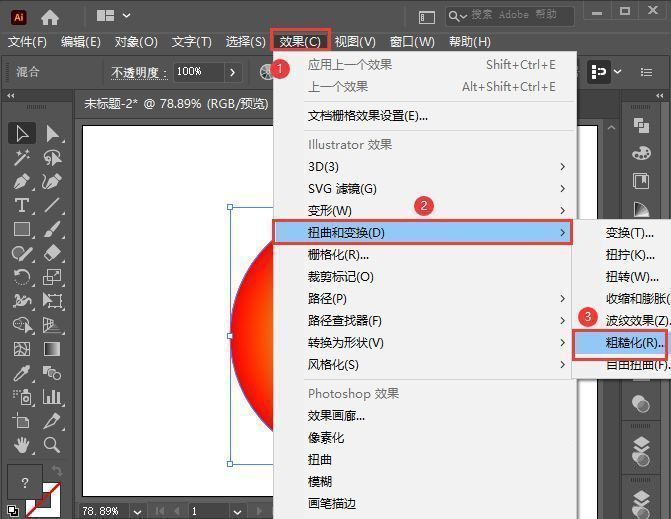The width and height of the screenshot is (671, 519).
Task: Expand the opacity 100% arrow
Action: click(232, 72)
